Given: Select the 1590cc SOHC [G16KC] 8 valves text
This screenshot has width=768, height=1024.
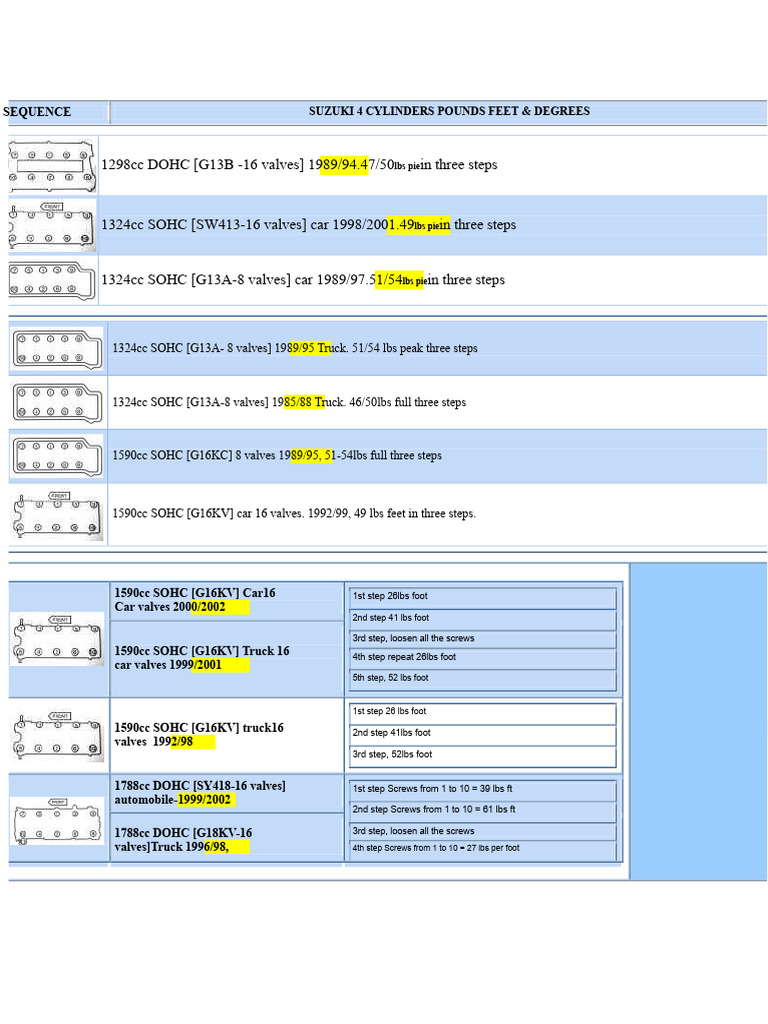Looking at the screenshot, I should click(277, 455).
